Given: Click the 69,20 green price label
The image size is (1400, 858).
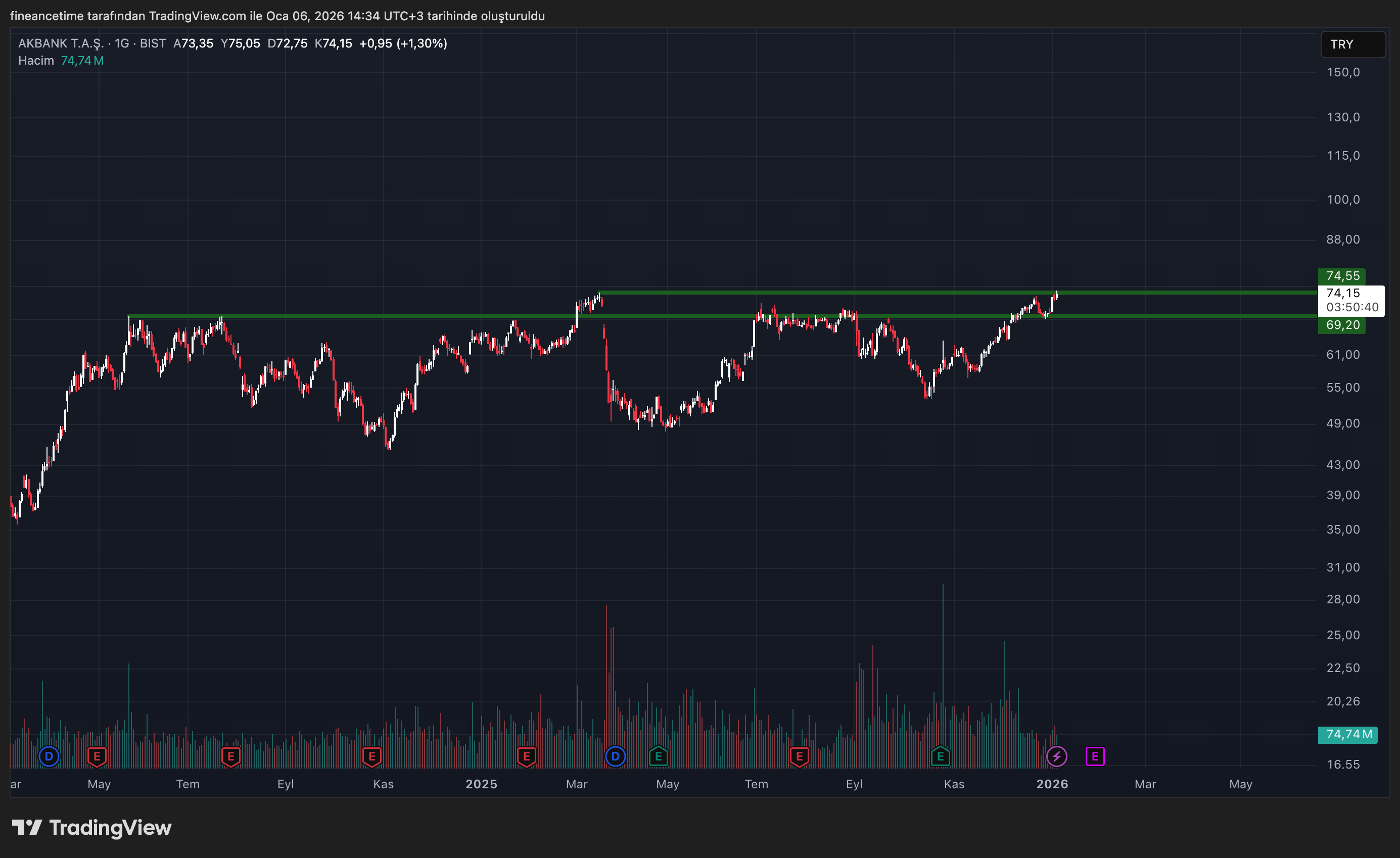Looking at the screenshot, I should pyautogui.click(x=1342, y=325).
